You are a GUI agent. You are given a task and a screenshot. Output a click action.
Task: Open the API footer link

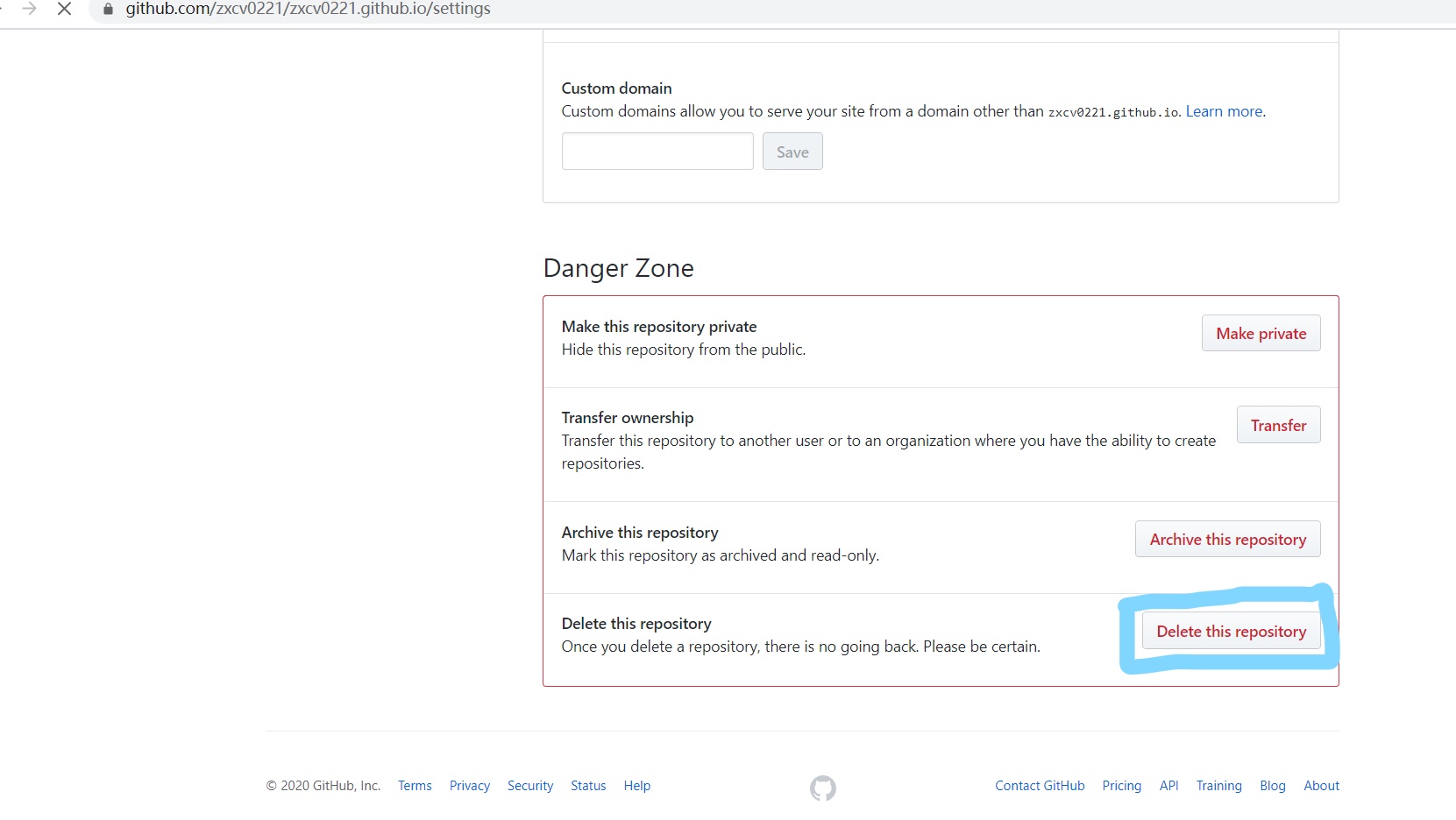[x=1169, y=786]
